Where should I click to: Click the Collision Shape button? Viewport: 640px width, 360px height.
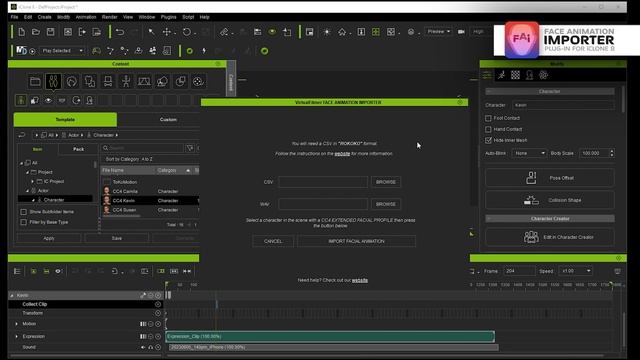pyautogui.click(x=549, y=200)
